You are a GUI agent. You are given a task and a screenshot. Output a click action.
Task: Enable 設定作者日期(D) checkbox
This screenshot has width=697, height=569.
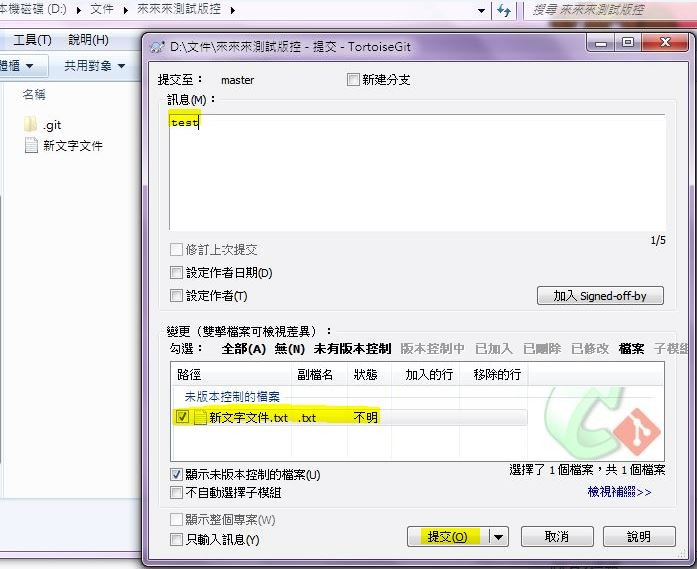coord(176,272)
